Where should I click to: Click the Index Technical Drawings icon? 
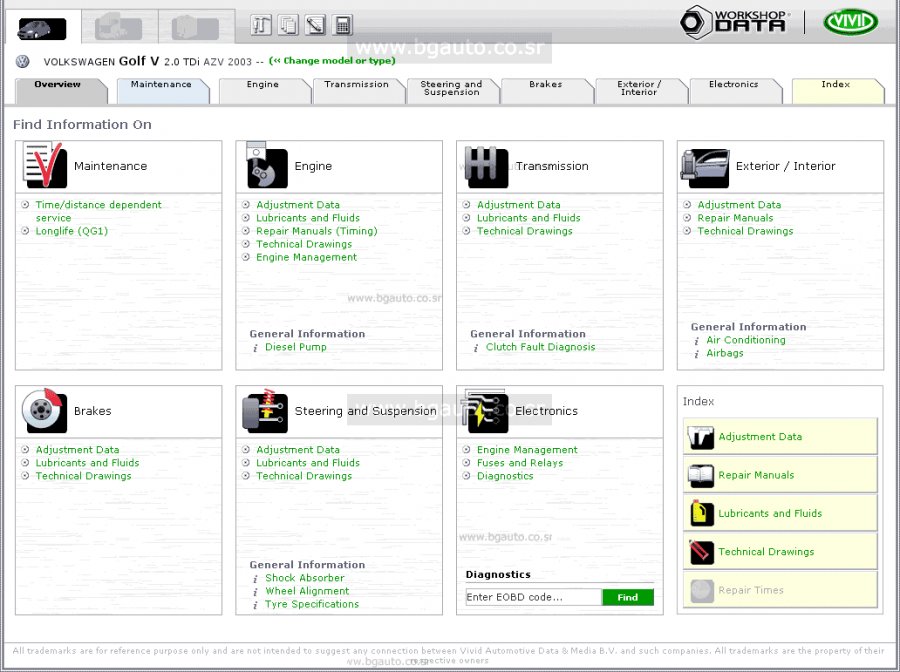point(701,552)
